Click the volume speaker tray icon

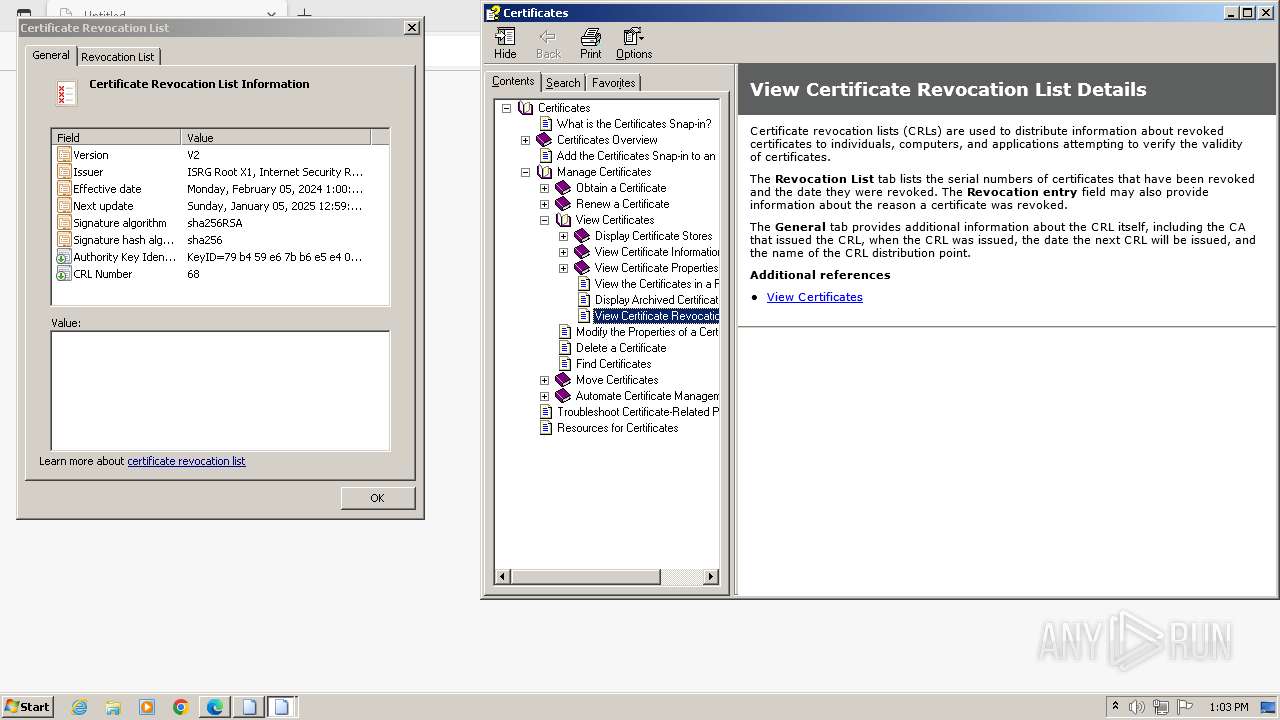tap(1137, 707)
